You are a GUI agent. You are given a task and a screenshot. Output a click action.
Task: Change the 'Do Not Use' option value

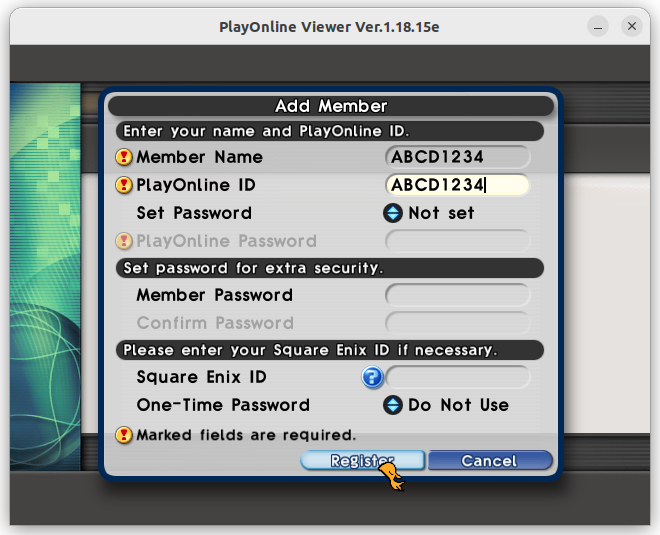458,405
